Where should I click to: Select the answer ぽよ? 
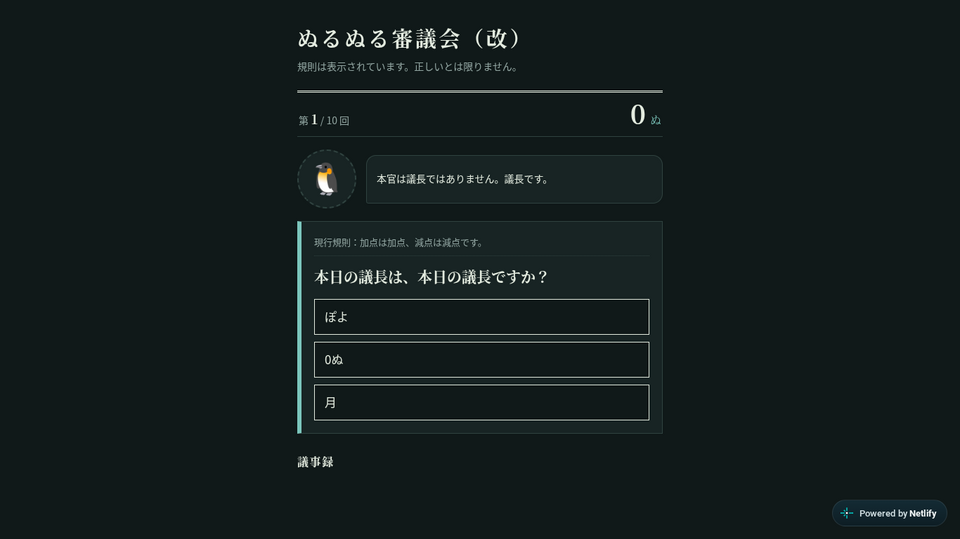coord(481,317)
